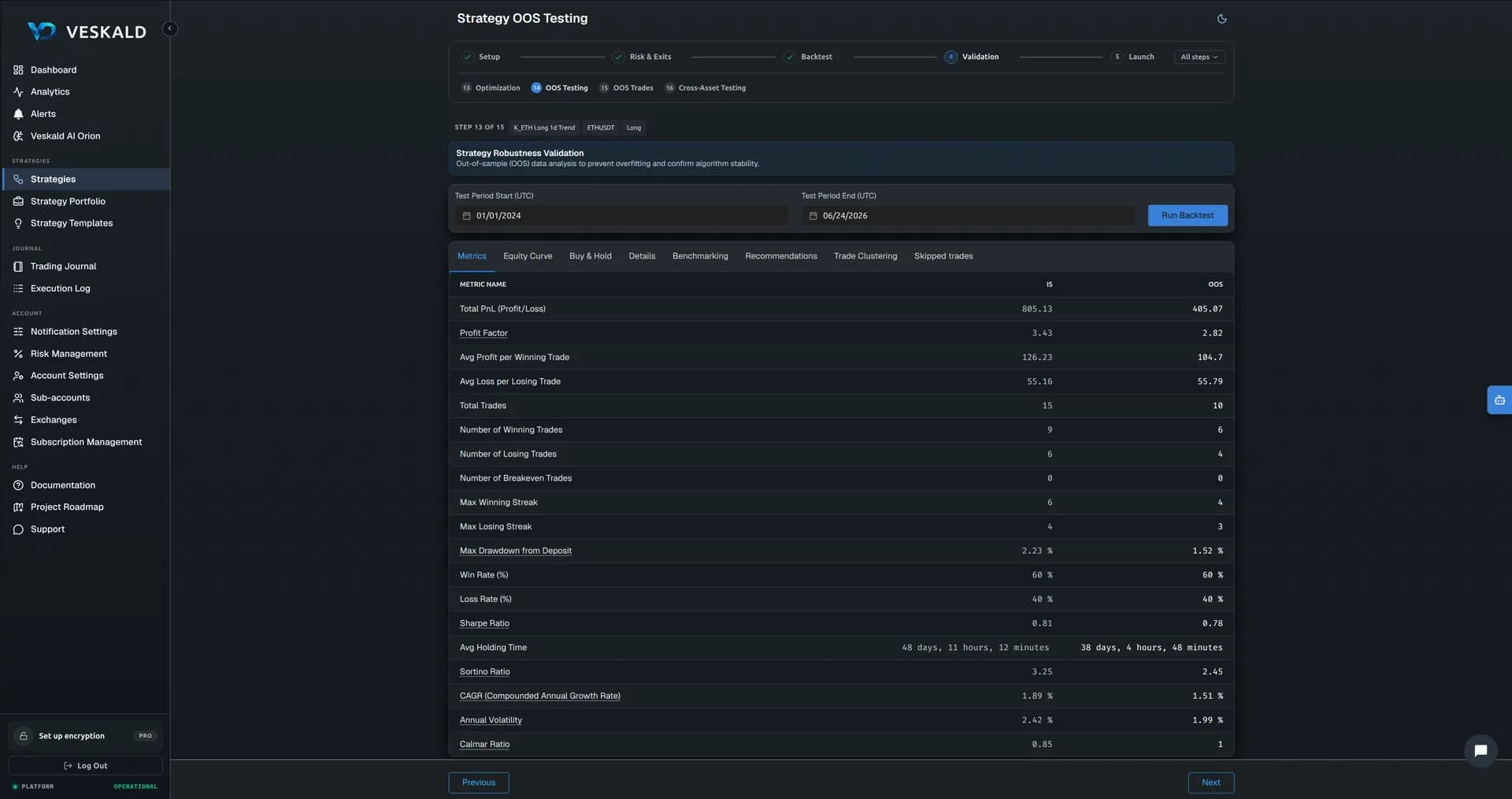Click the Previous button
The width and height of the screenshot is (1512, 799).
(x=479, y=782)
